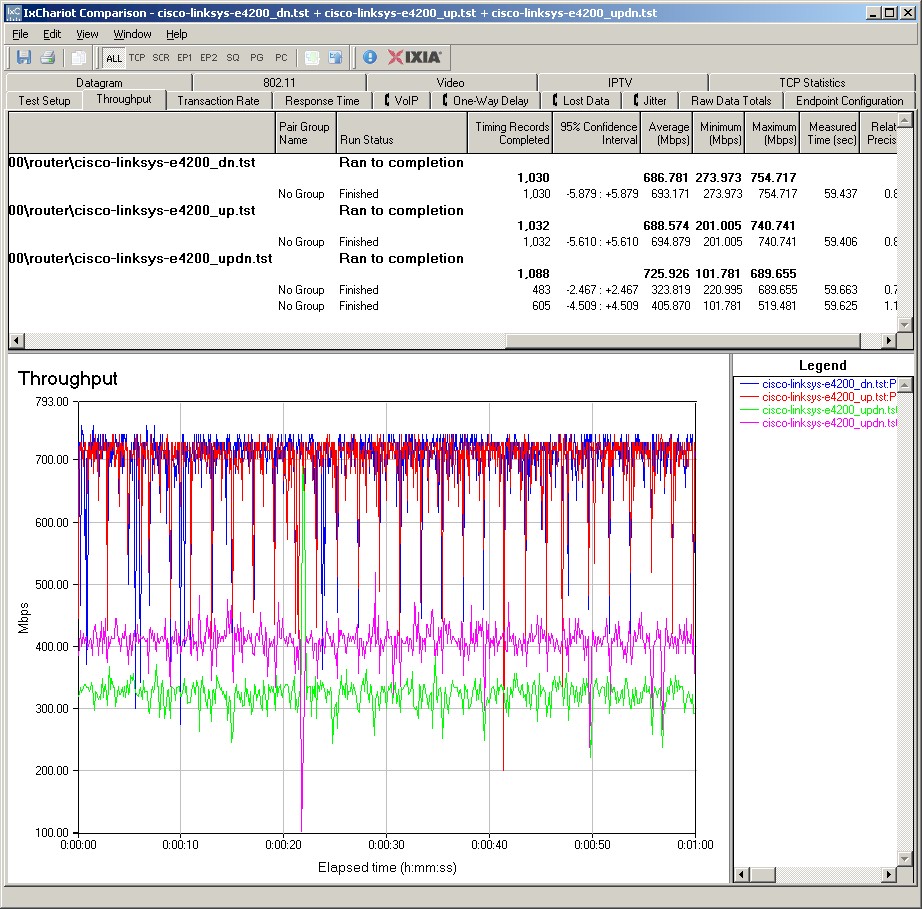Select the cisco-linksys-e4200_dn.tst row

(453, 162)
